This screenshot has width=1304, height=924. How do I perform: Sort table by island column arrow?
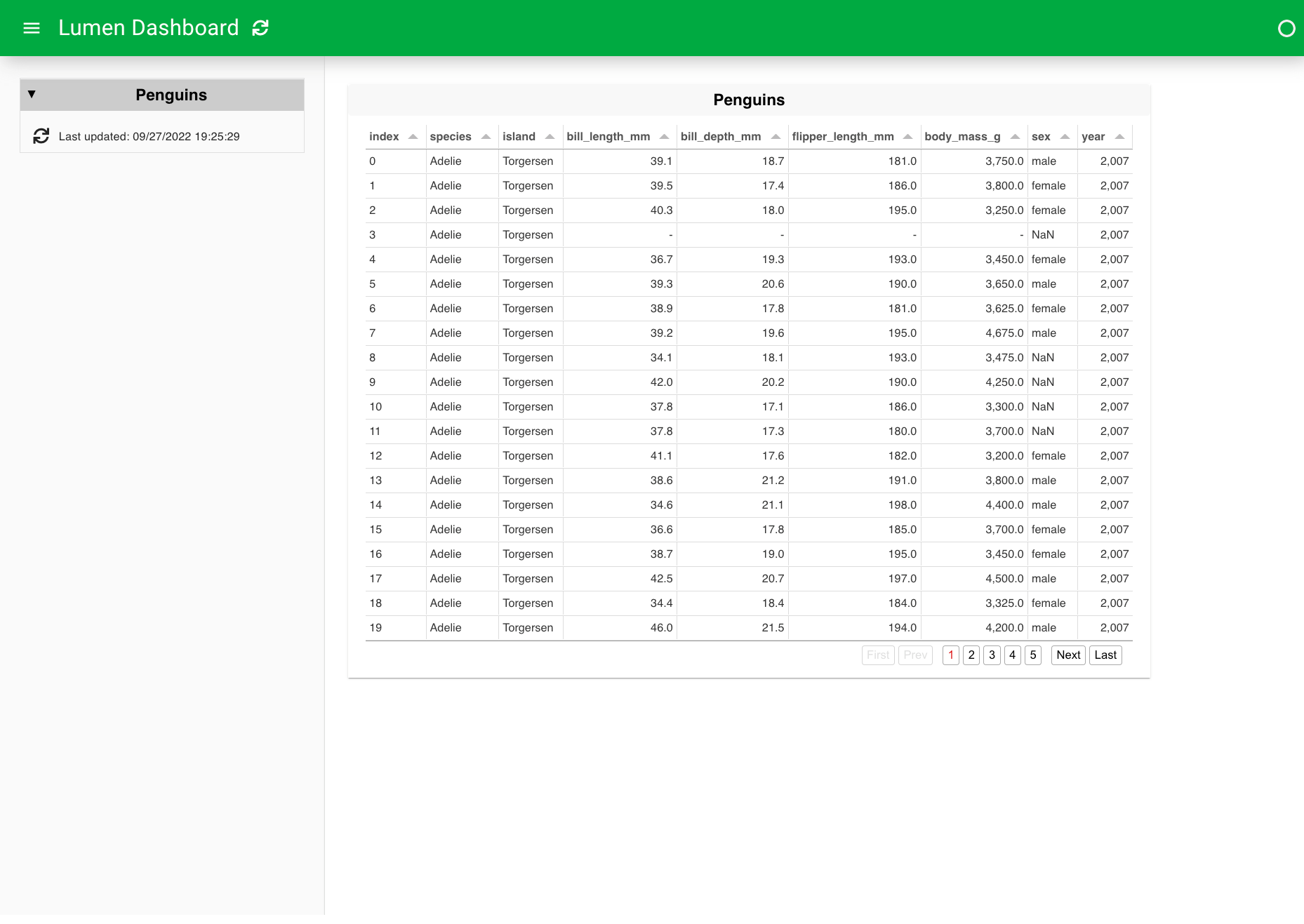tap(550, 137)
